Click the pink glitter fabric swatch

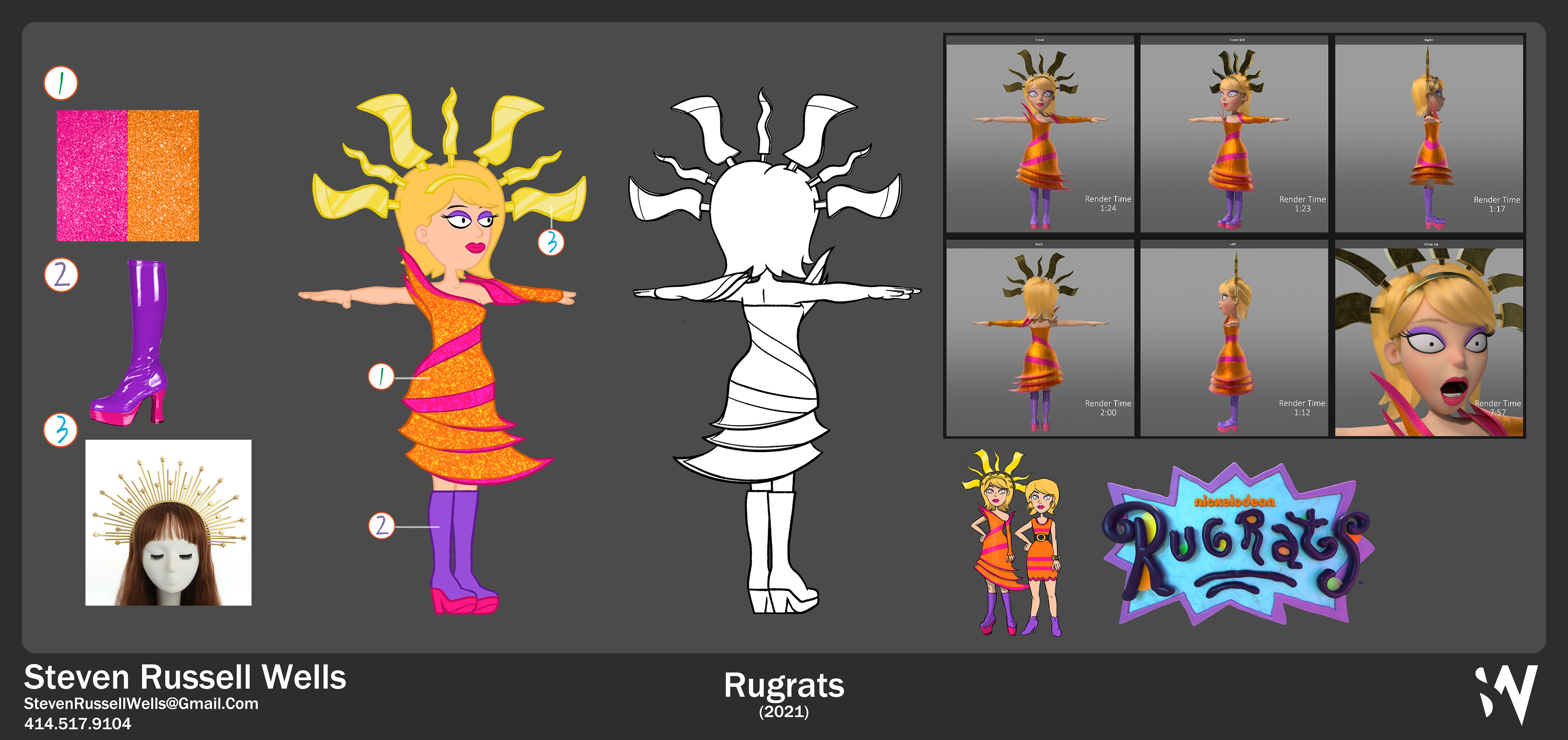coord(92,175)
